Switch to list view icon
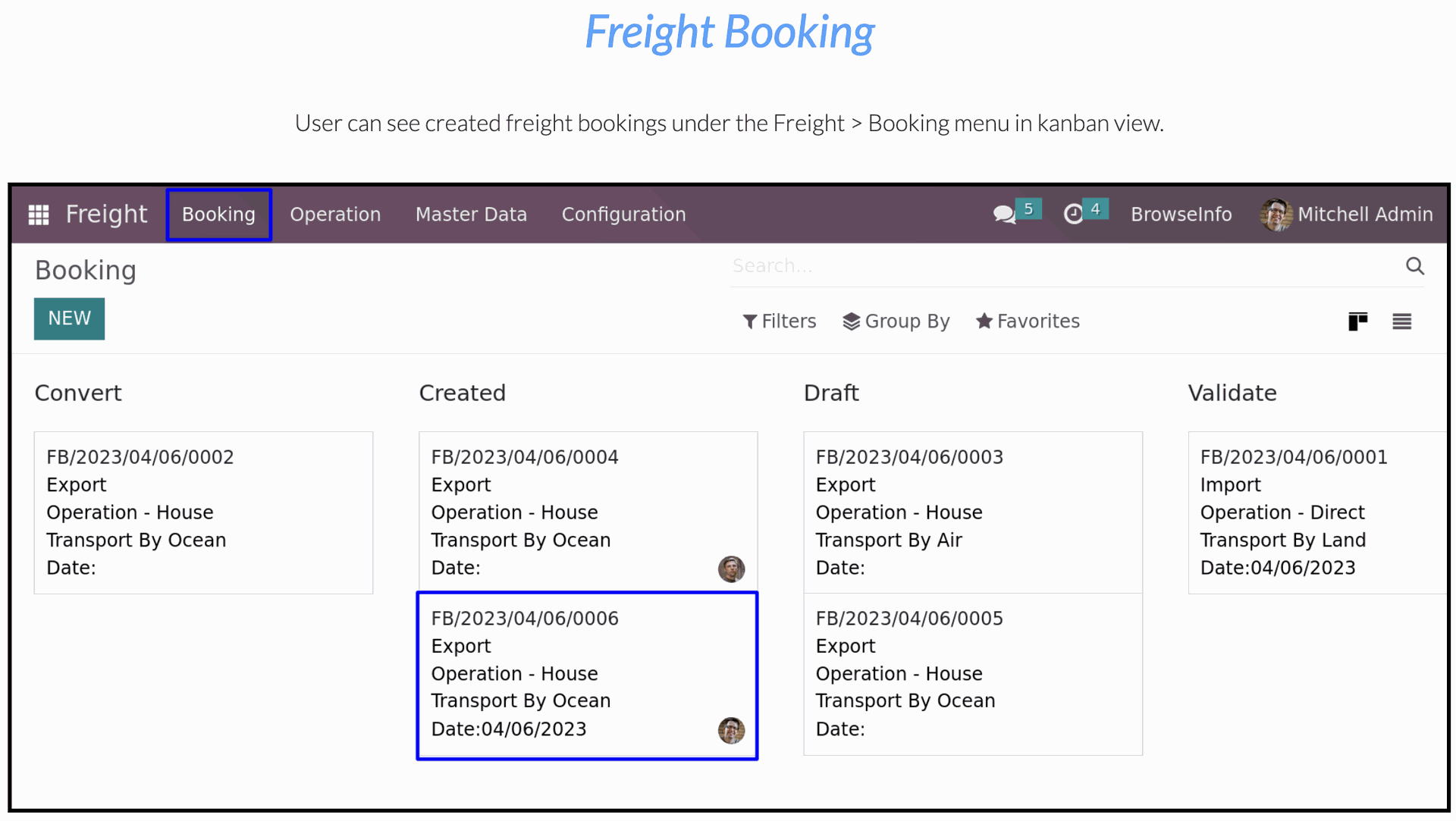The image size is (1456, 821). (1401, 321)
